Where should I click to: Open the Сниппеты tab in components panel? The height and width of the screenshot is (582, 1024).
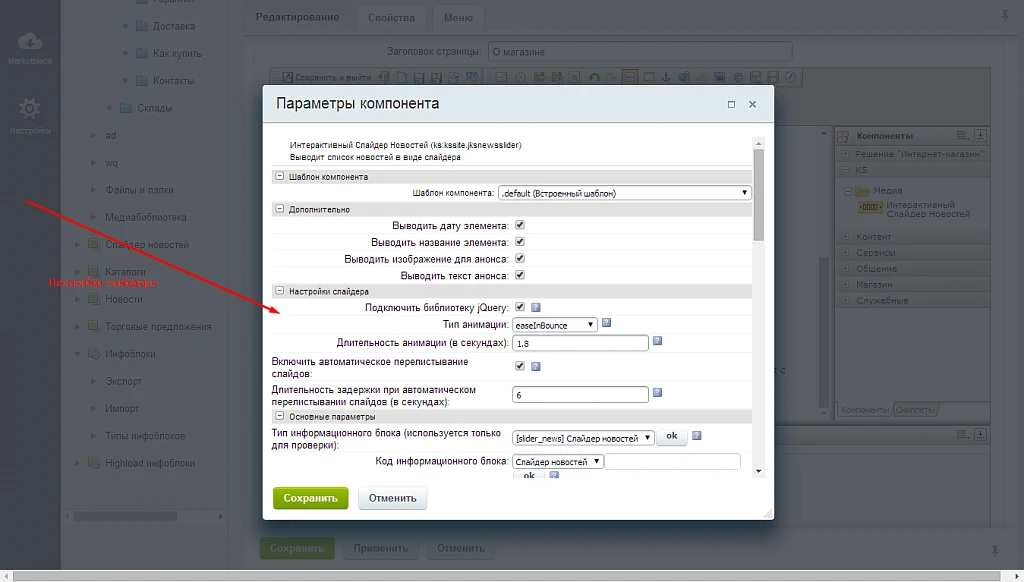coord(914,410)
